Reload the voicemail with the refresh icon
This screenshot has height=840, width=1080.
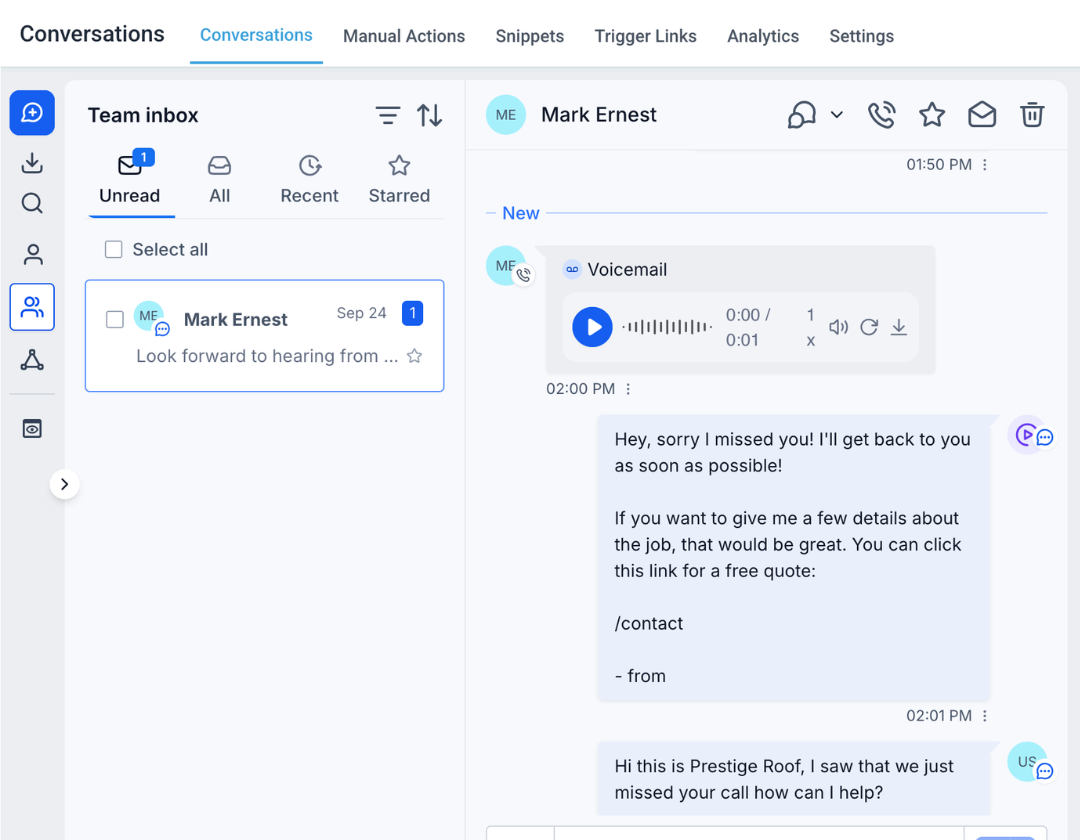[x=869, y=327]
